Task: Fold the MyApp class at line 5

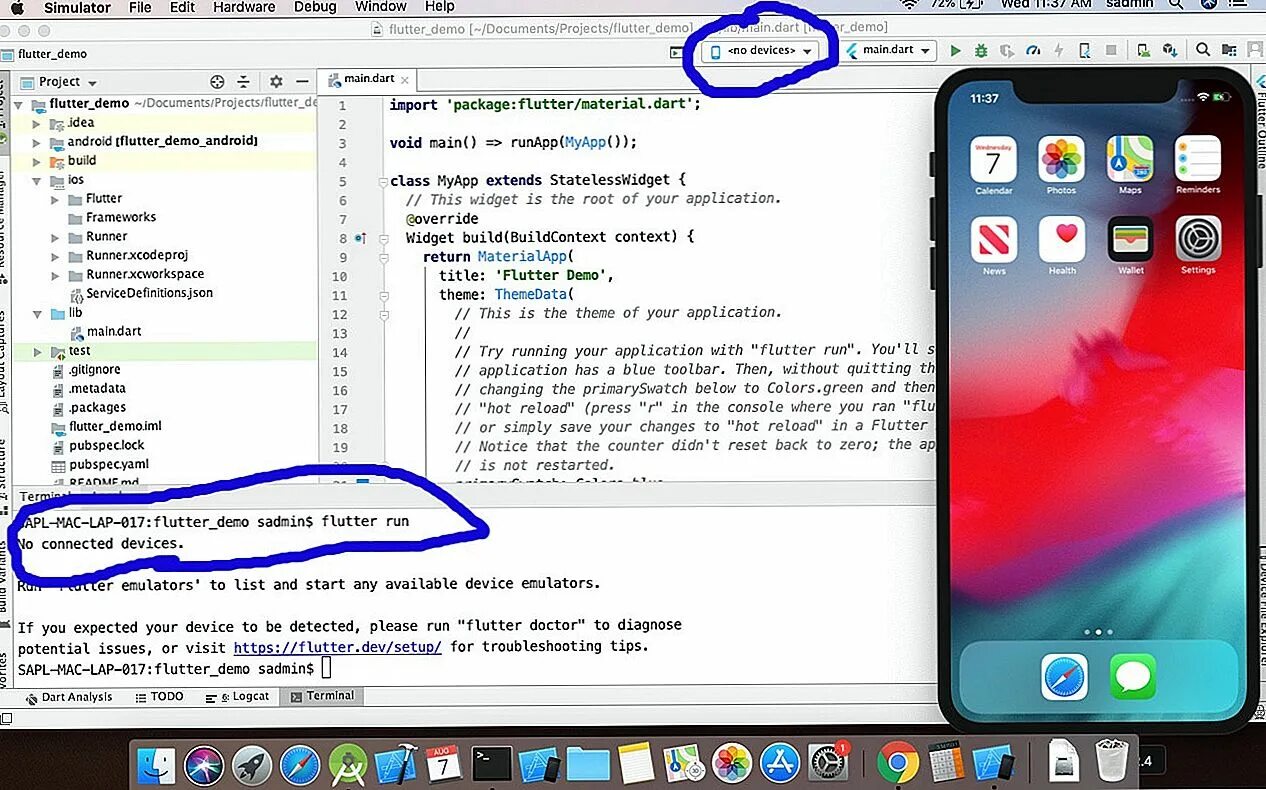Action: point(382,182)
